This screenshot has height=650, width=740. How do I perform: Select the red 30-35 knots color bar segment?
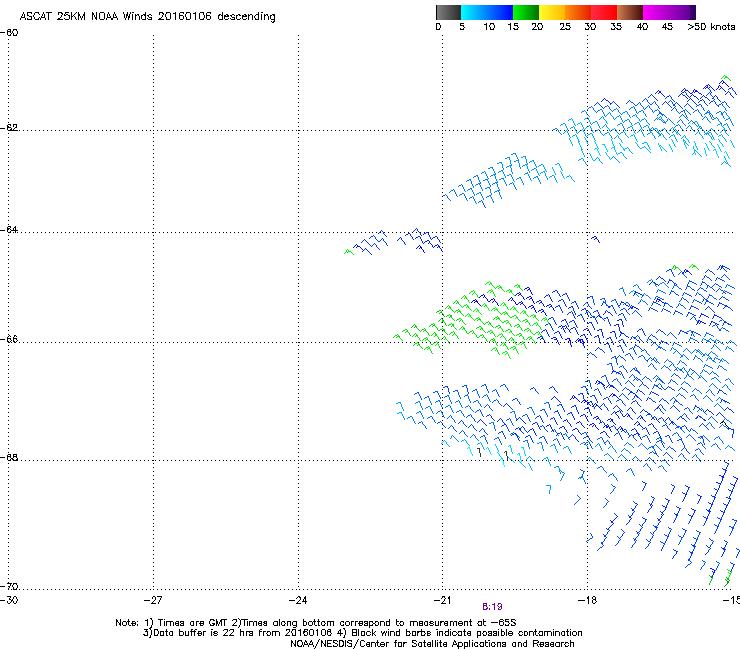click(x=604, y=12)
